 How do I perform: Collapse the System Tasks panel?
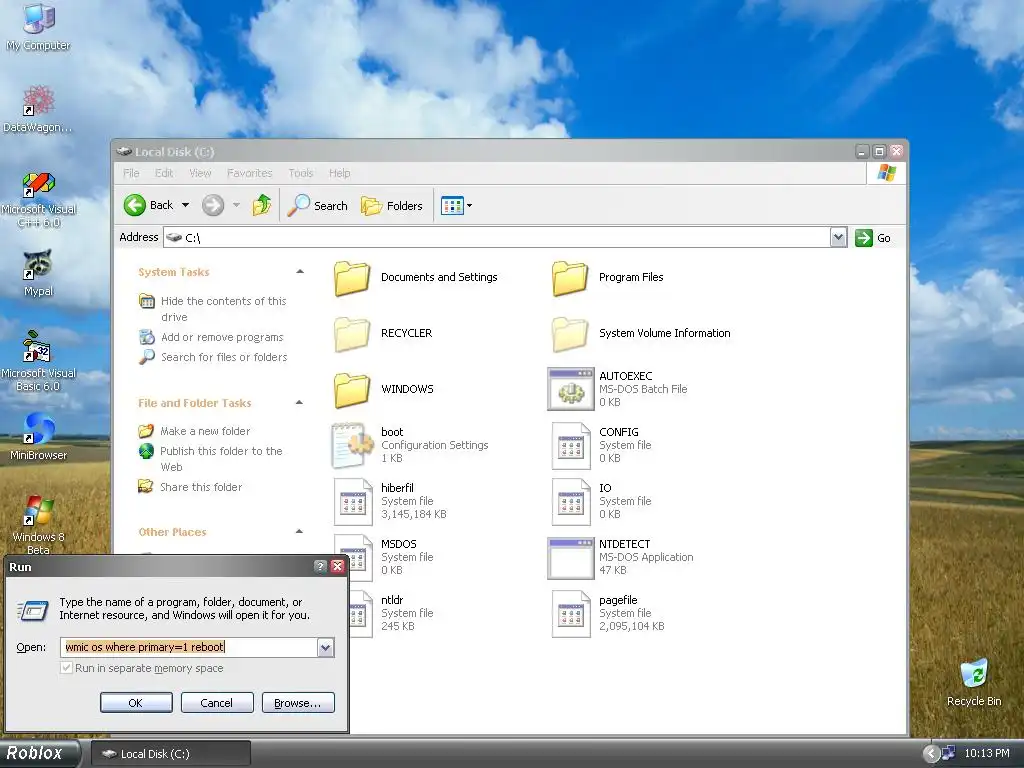(300, 272)
